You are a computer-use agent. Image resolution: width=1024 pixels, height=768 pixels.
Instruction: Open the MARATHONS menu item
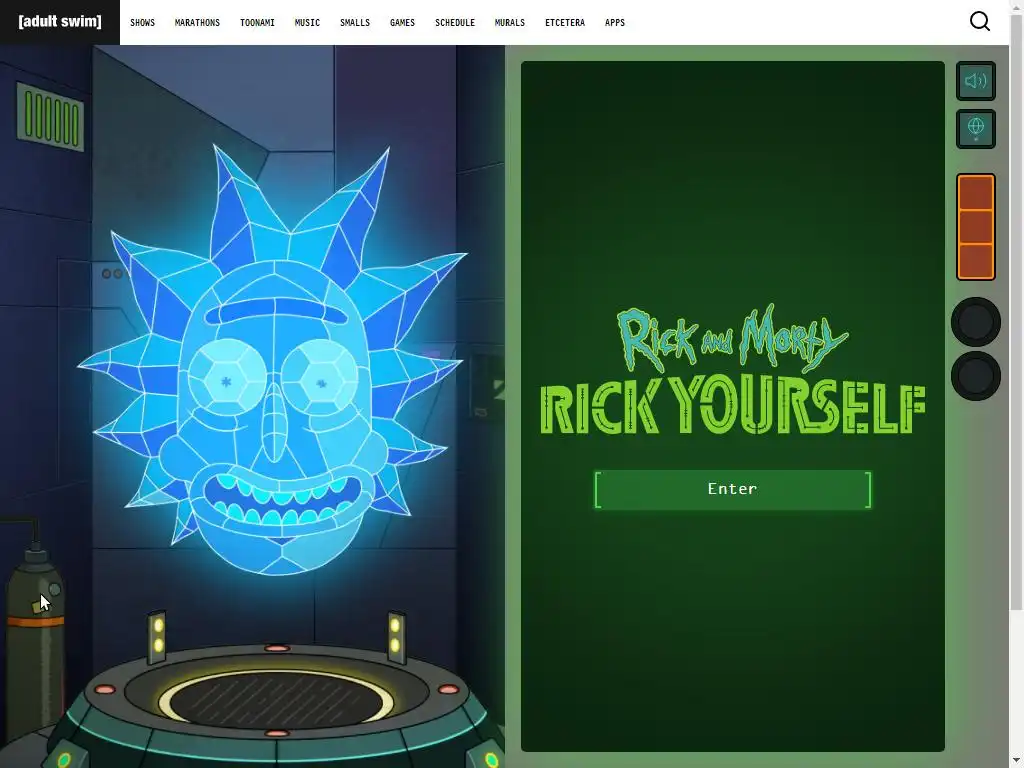point(197,23)
